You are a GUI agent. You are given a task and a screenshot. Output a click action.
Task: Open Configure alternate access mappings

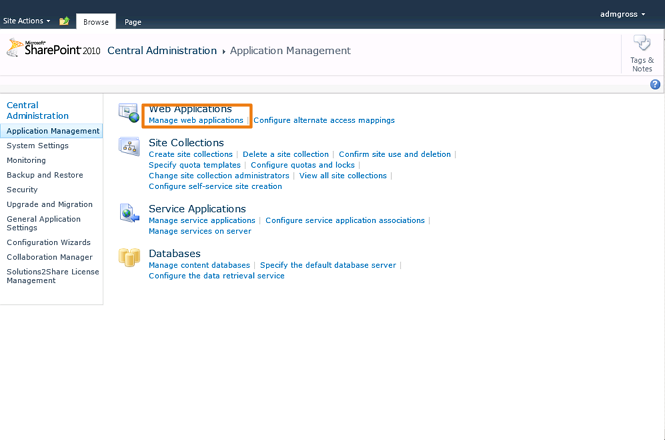[324, 121]
